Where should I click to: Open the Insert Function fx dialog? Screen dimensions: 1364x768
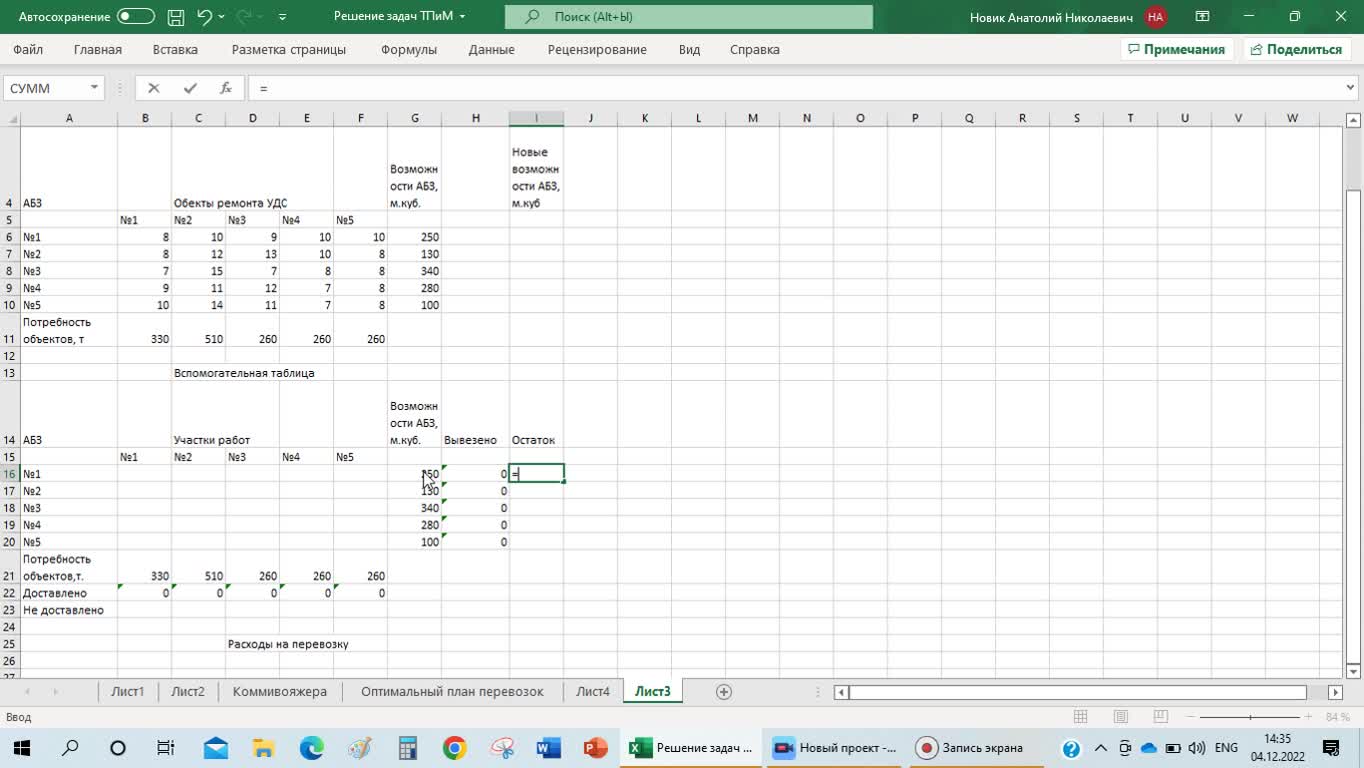click(x=226, y=88)
